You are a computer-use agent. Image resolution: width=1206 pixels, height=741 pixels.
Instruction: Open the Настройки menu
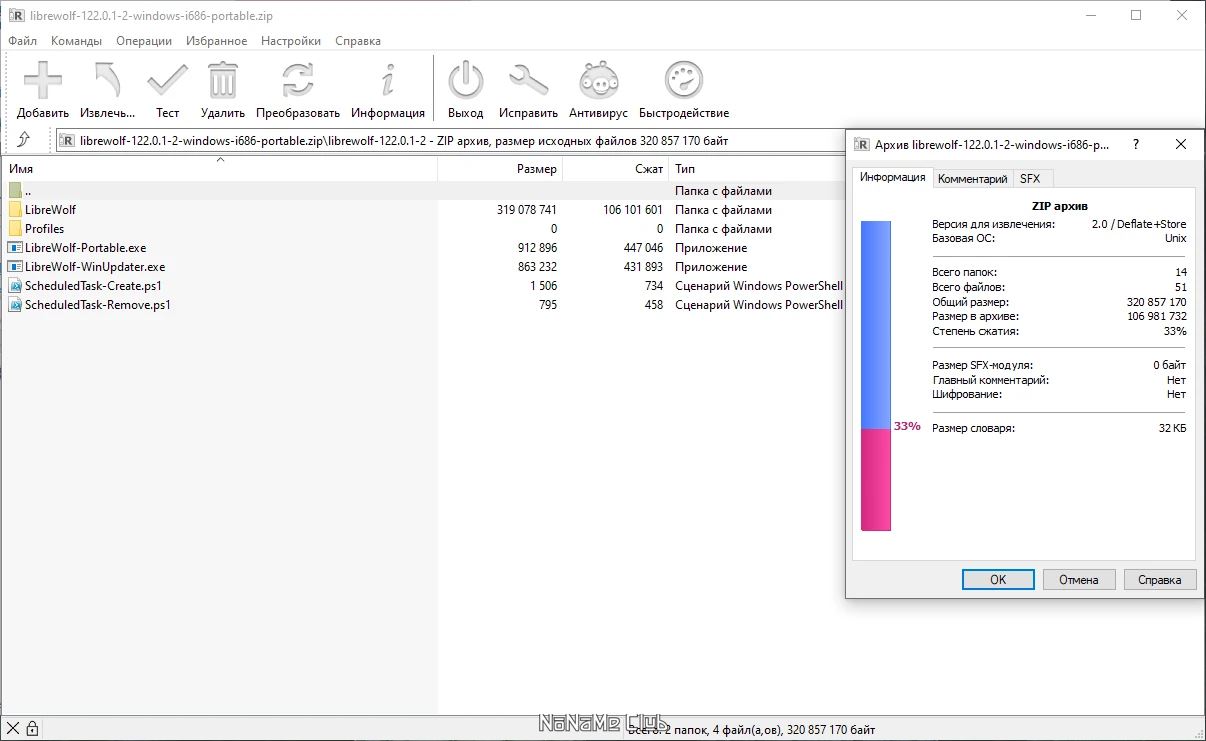click(x=290, y=41)
